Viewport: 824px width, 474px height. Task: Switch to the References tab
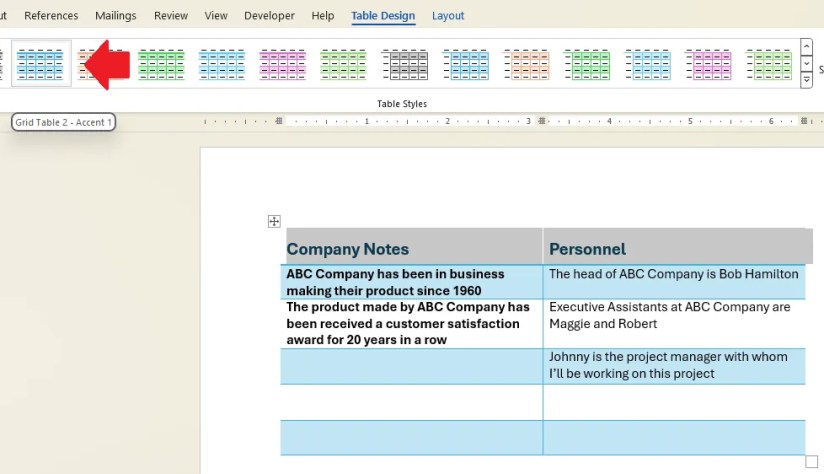[x=51, y=16]
